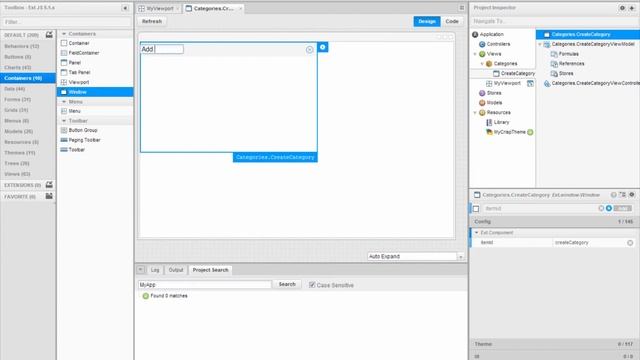
Task: Collapse the Views tree node
Action: pos(475,54)
